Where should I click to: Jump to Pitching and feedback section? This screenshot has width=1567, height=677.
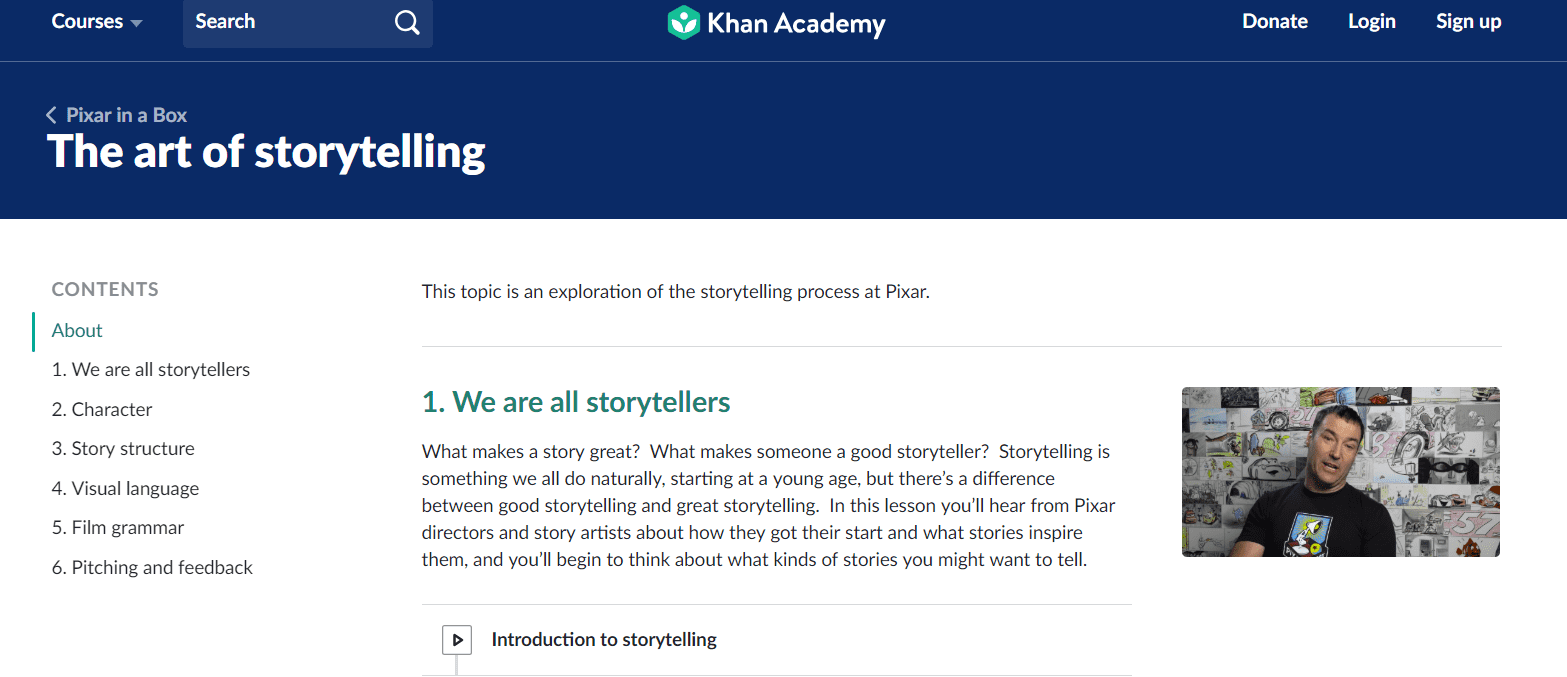(152, 568)
